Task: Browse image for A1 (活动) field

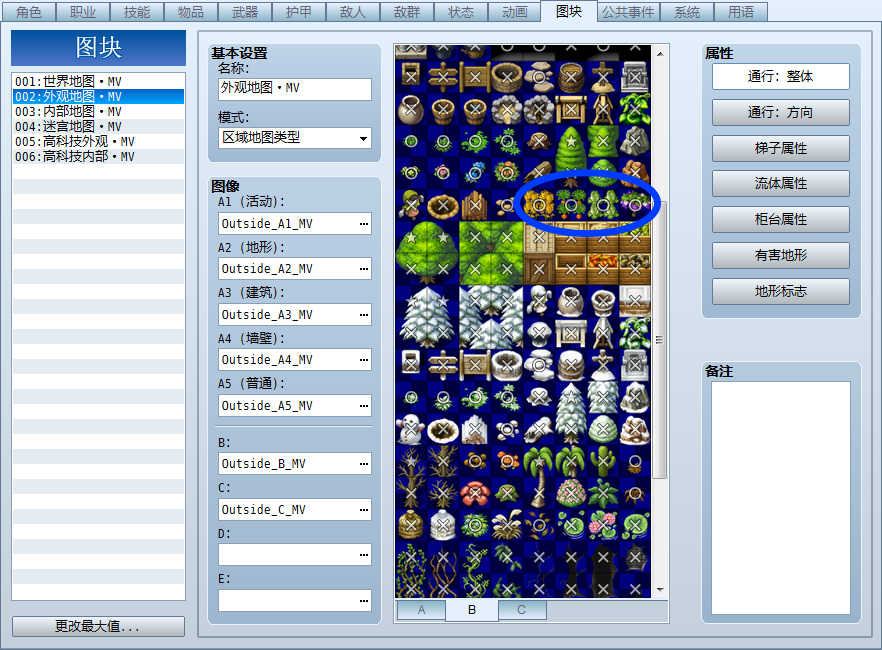Action: pos(364,224)
